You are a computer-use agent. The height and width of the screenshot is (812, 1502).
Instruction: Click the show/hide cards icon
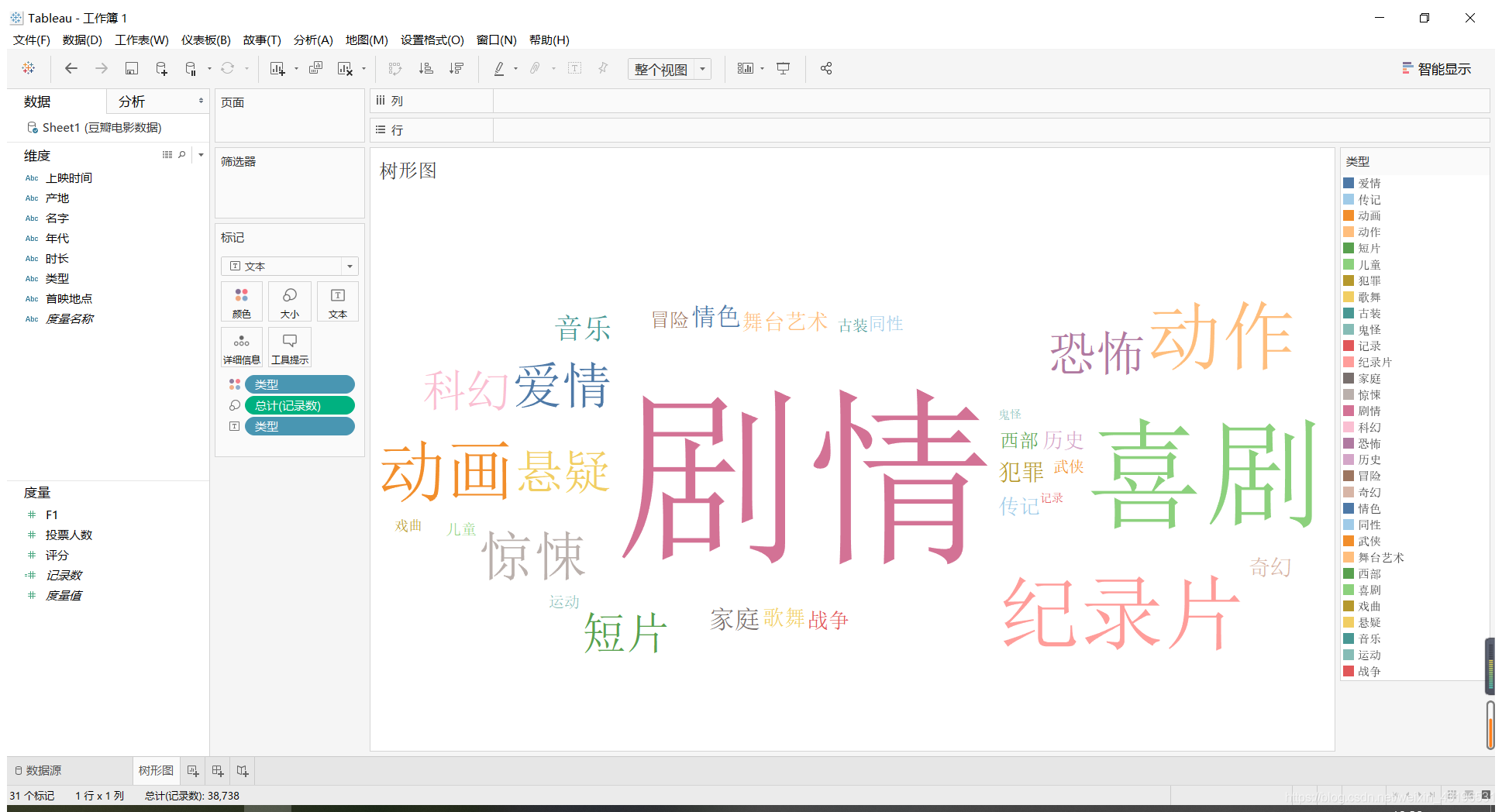(746, 68)
